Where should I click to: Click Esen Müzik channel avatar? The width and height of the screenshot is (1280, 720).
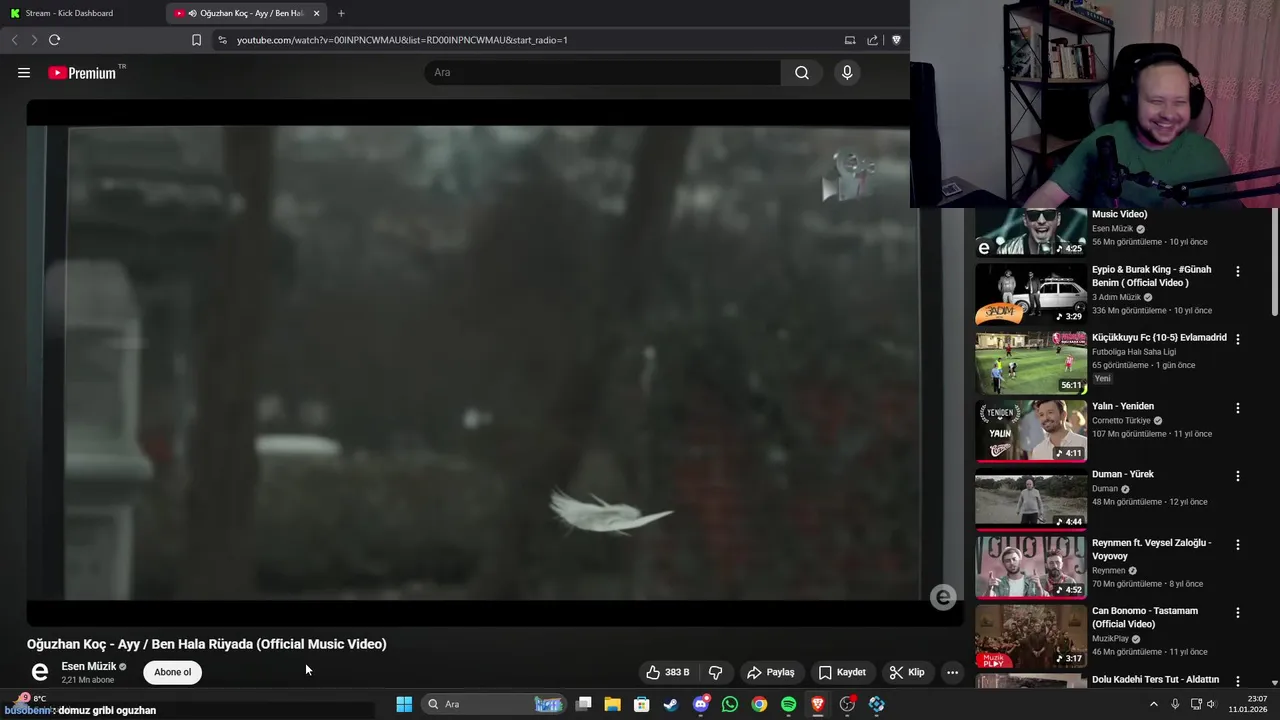pyautogui.click(x=40, y=672)
